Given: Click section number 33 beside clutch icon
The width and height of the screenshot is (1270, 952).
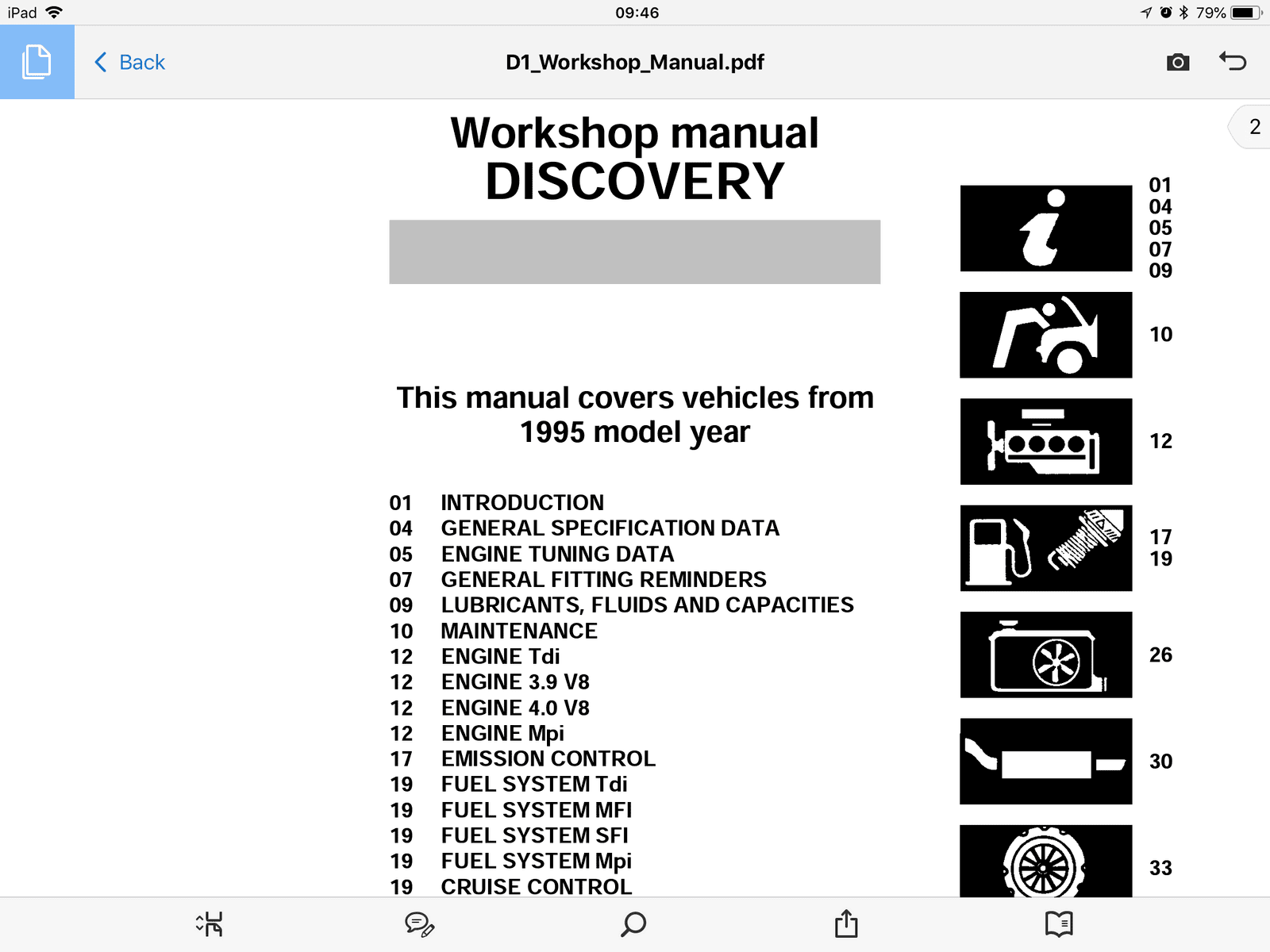Looking at the screenshot, I should coord(1160,868).
